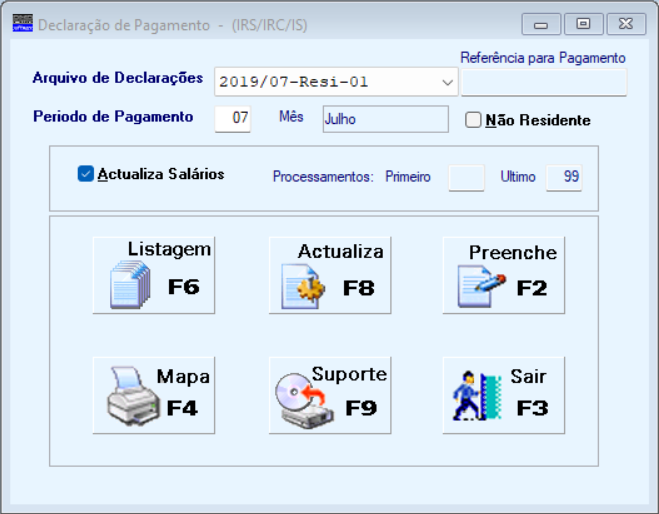This screenshot has height=514, width=659.
Task: Click the Primeiro processamento field
Action: coord(466,178)
